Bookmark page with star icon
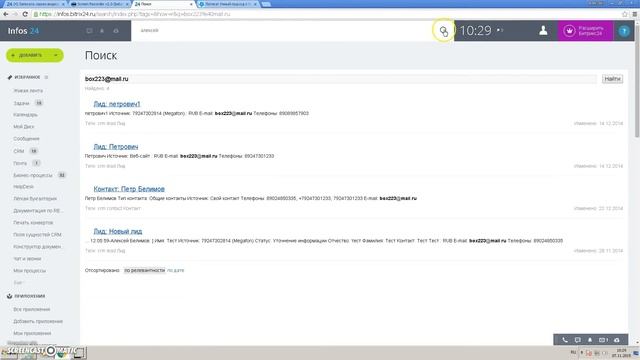This screenshot has height=360, width=640. pyautogui.click(x=625, y=14)
